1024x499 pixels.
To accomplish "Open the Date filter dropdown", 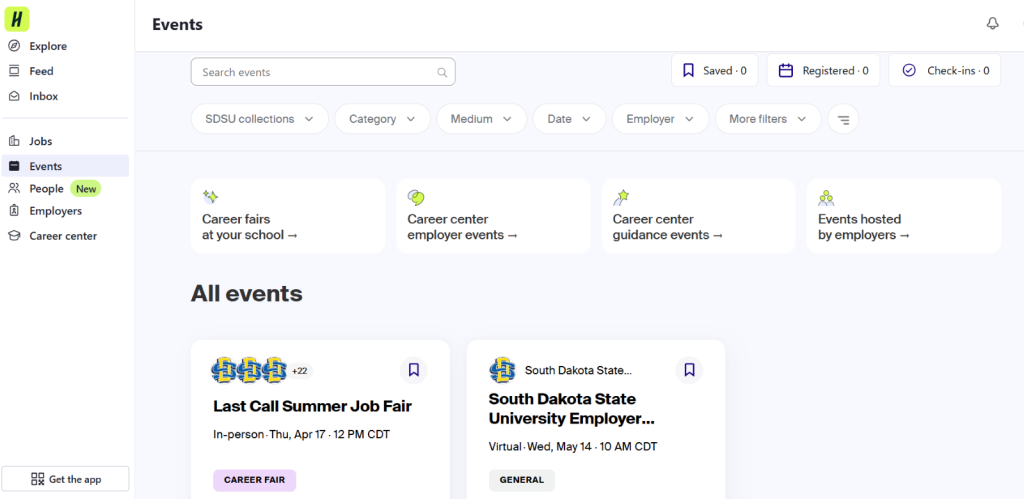I will (569, 119).
